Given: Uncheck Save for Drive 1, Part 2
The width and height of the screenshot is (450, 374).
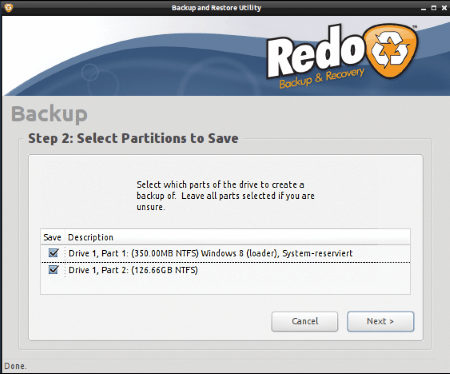Looking at the screenshot, I should 53,269.
